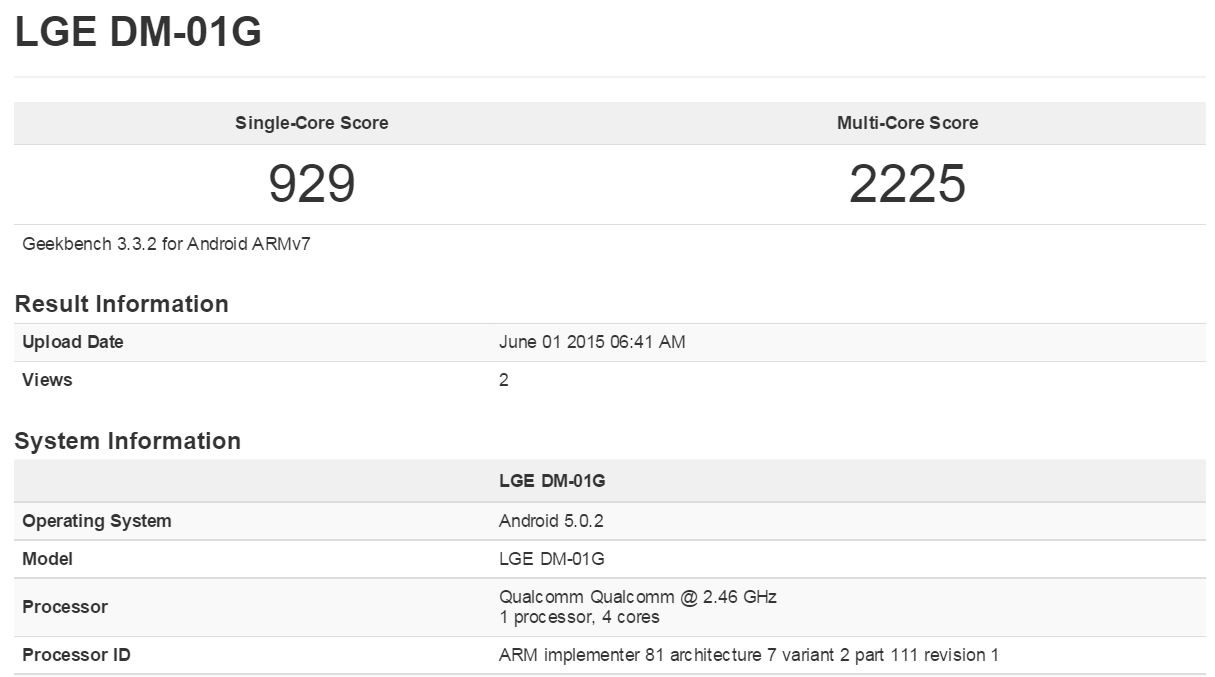Select the Multi-Core Score heading
Image resolution: width=1215 pixels, height=677 pixels.
click(907, 123)
